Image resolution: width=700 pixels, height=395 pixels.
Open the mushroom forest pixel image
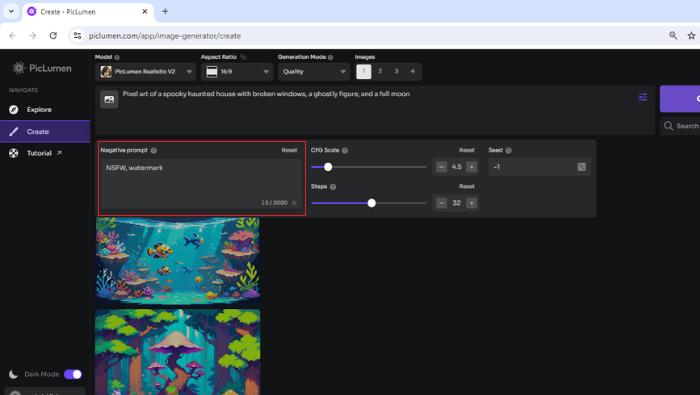point(178,352)
